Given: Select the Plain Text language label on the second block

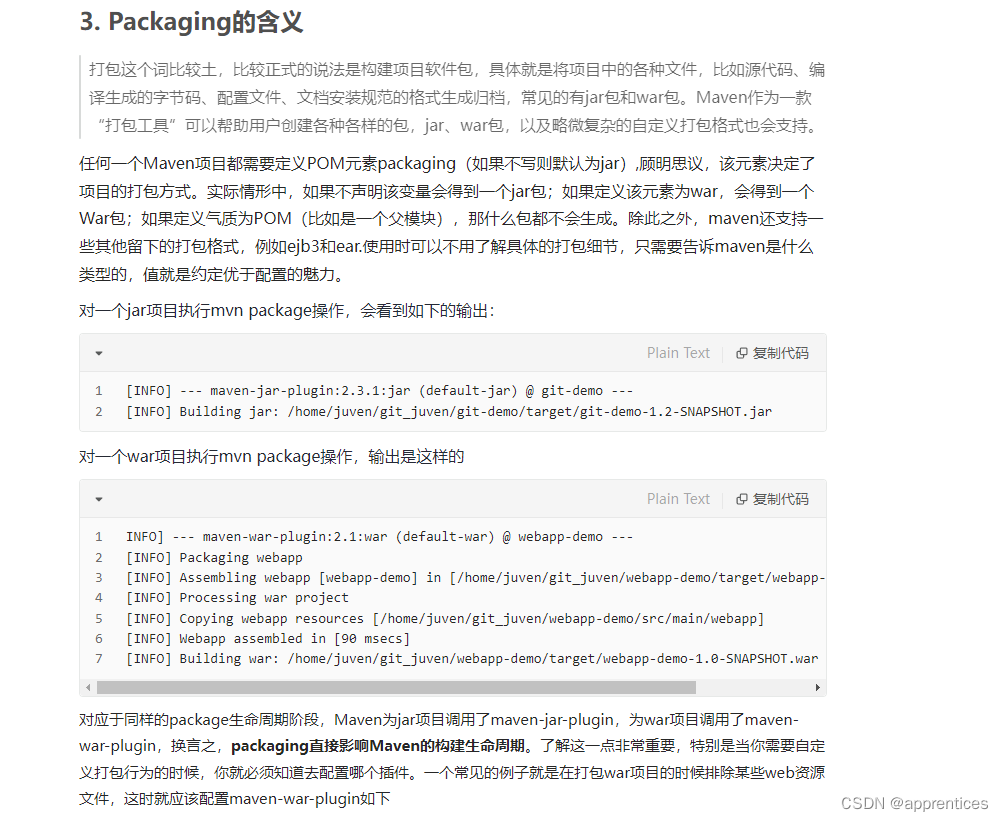Looking at the screenshot, I should pyautogui.click(x=678, y=498).
